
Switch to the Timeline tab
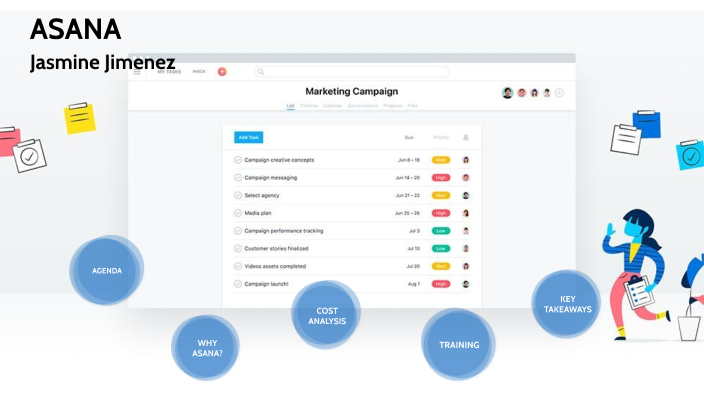[309, 106]
